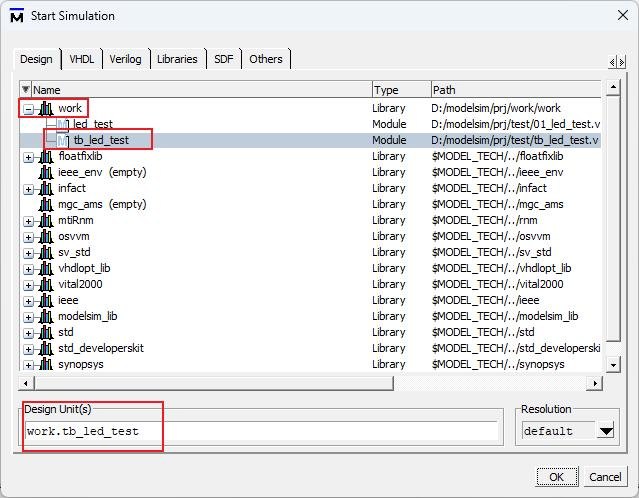This screenshot has width=639, height=498.
Task: Click the sv_std library icon
Action: click(46, 252)
